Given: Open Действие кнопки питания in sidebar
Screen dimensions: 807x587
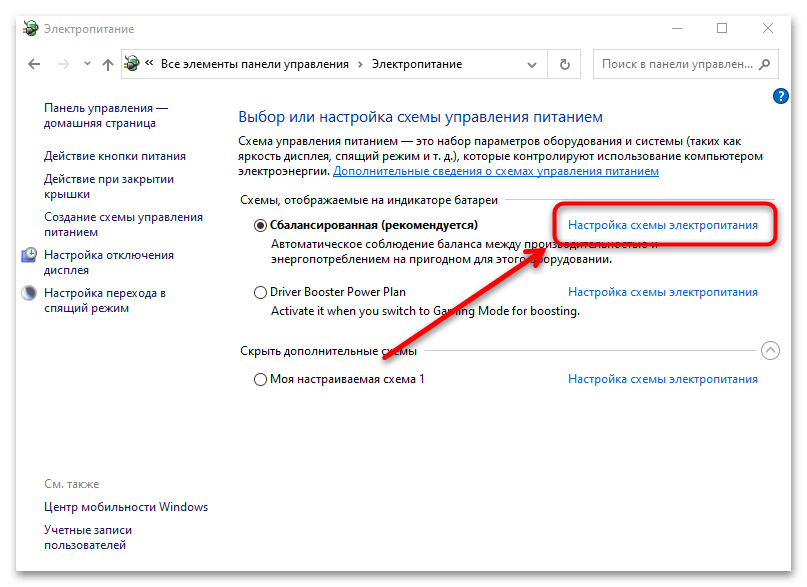Looking at the screenshot, I should click(x=114, y=156).
